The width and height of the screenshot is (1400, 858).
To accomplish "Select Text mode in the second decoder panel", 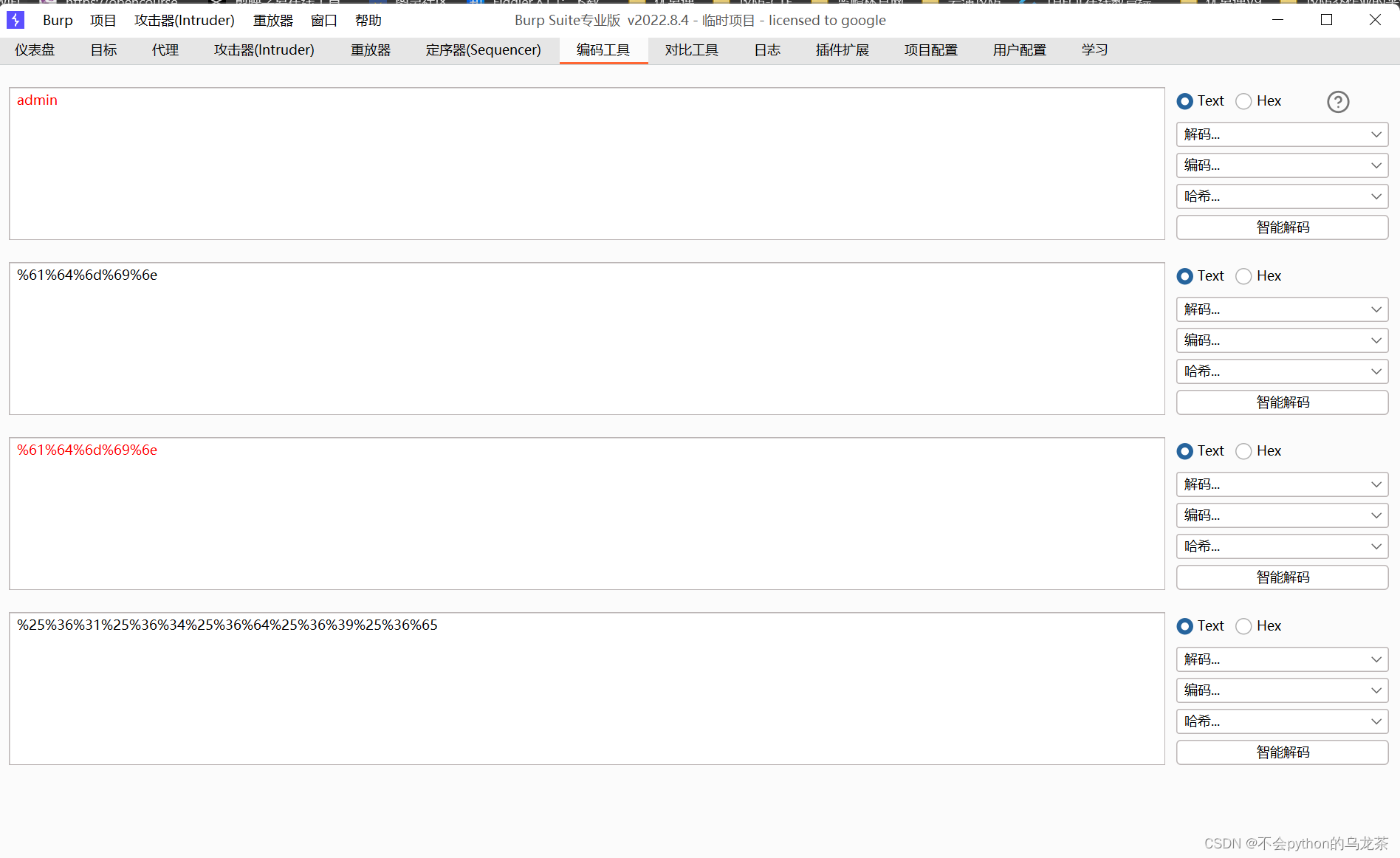I will [1185, 275].
